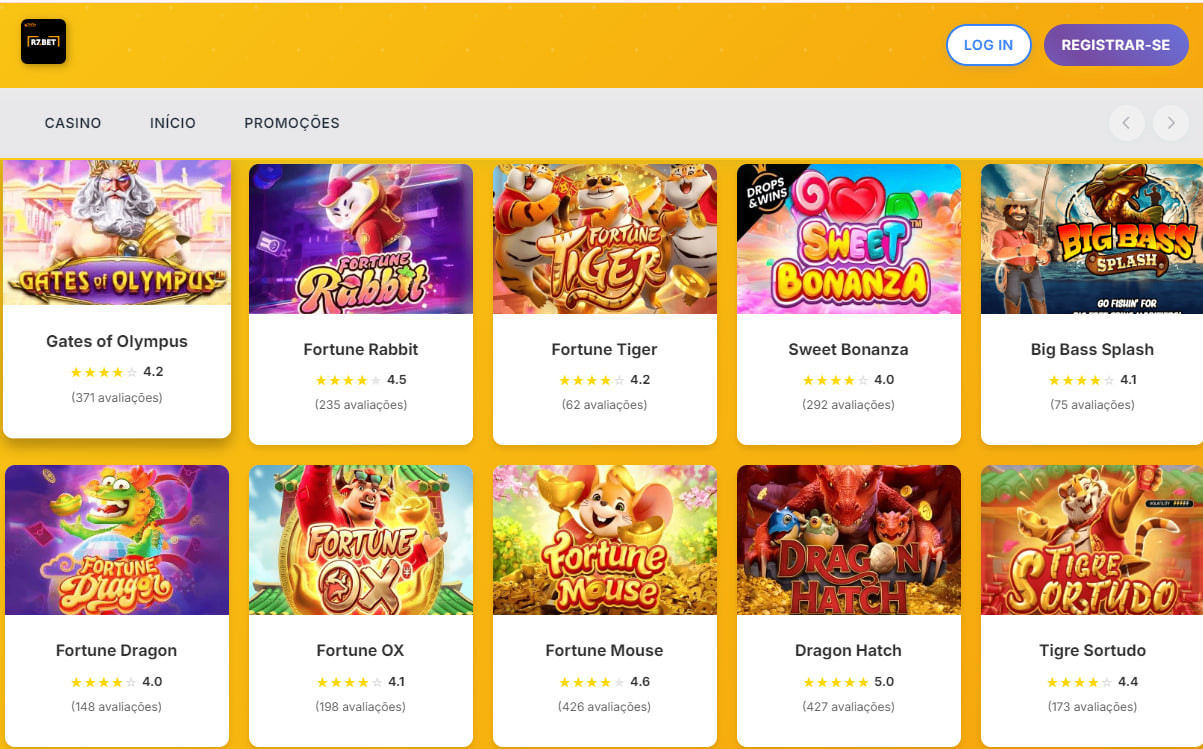The image size is (1203, 749).
Task: Go to the CASINO menu item
Action: (x=73, y=123)
